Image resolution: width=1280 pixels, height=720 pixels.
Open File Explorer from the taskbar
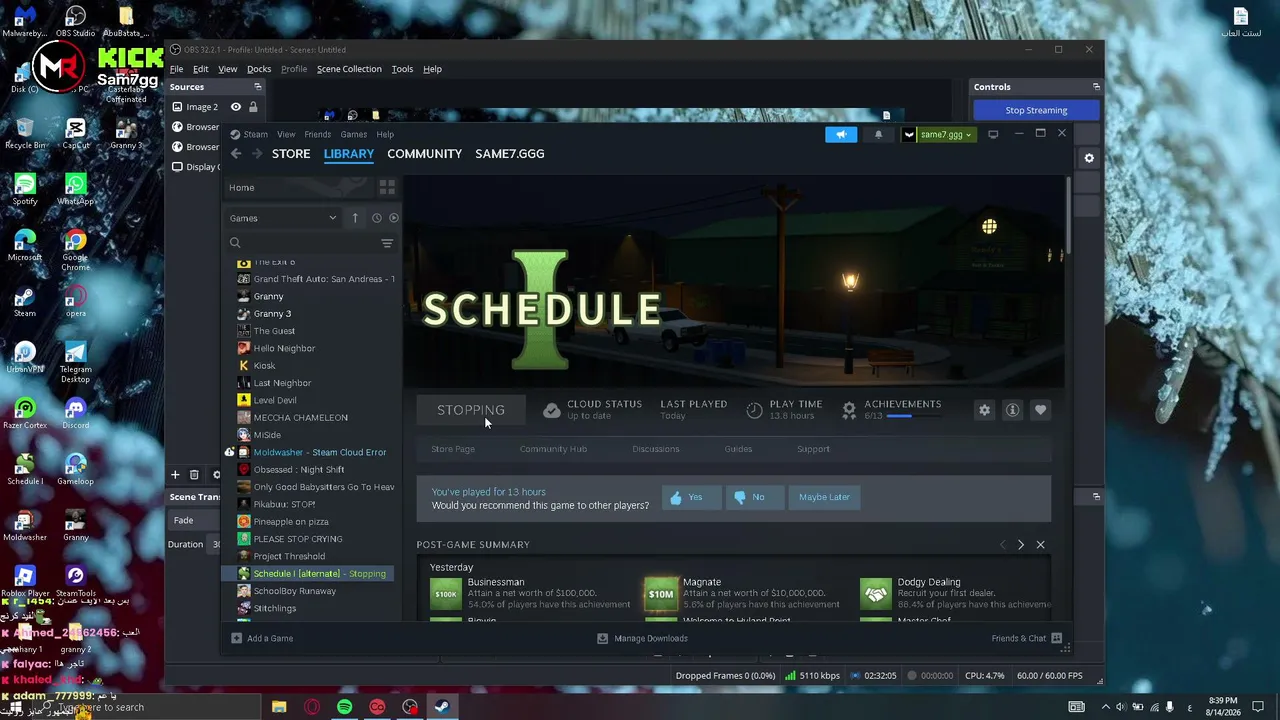click(x=279, y=707)
